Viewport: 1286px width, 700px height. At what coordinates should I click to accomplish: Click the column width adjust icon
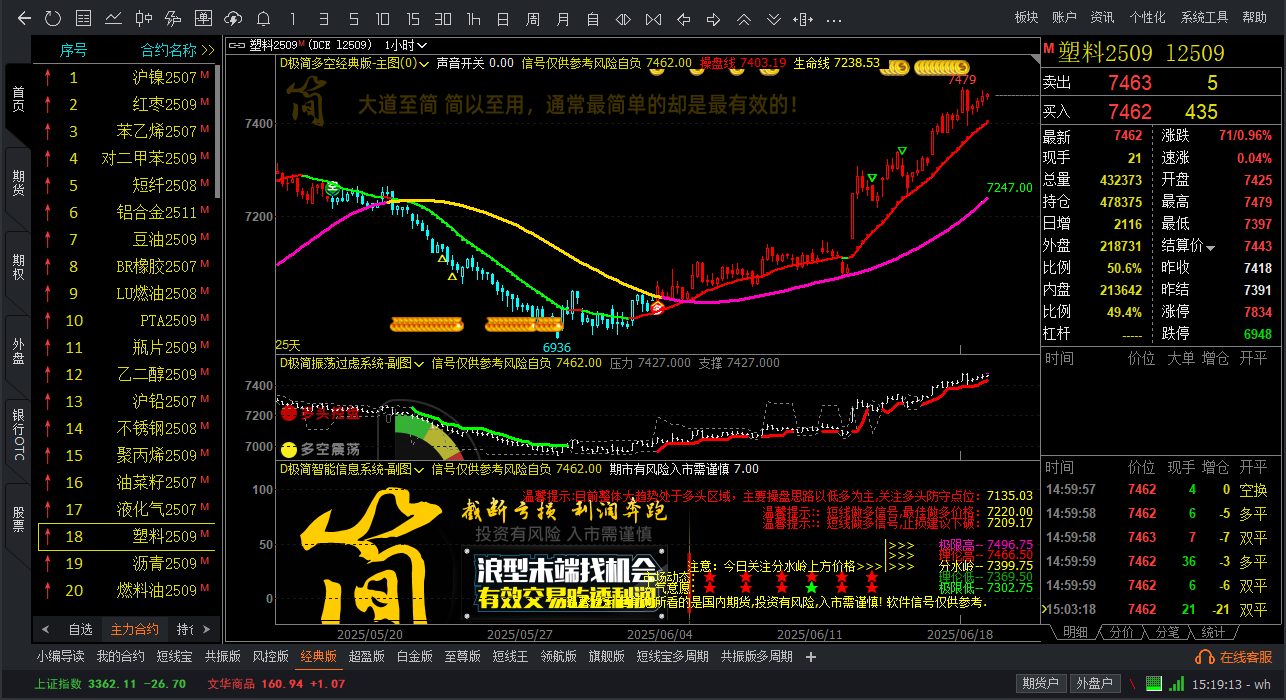coord(803,18)
